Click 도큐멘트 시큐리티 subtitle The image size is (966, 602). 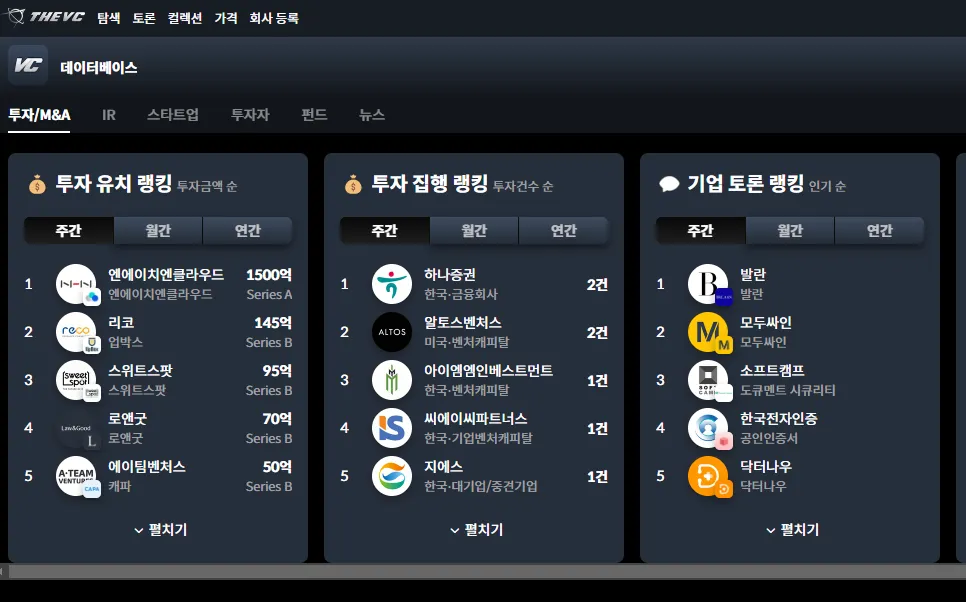[x=788, y=390]
